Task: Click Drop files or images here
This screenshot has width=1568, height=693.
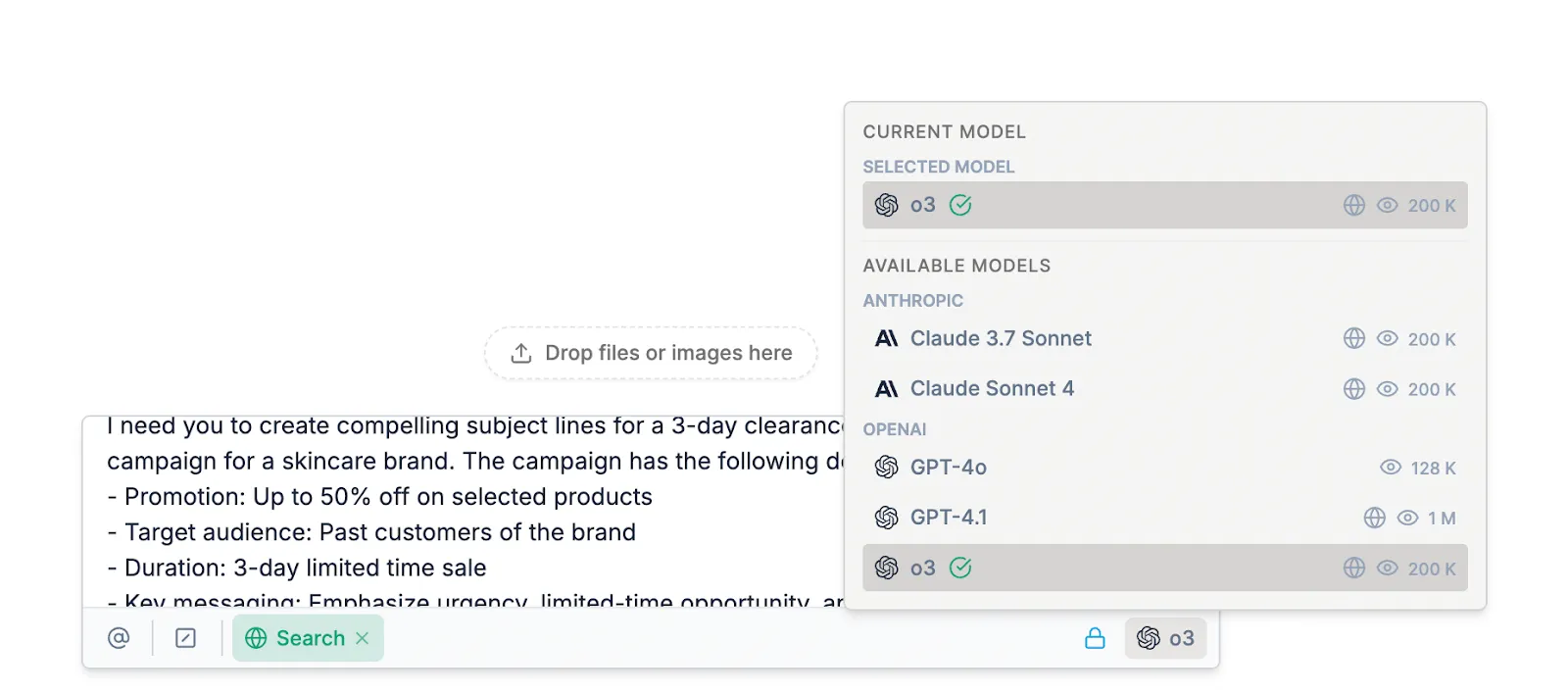Action: click(651, 353)
